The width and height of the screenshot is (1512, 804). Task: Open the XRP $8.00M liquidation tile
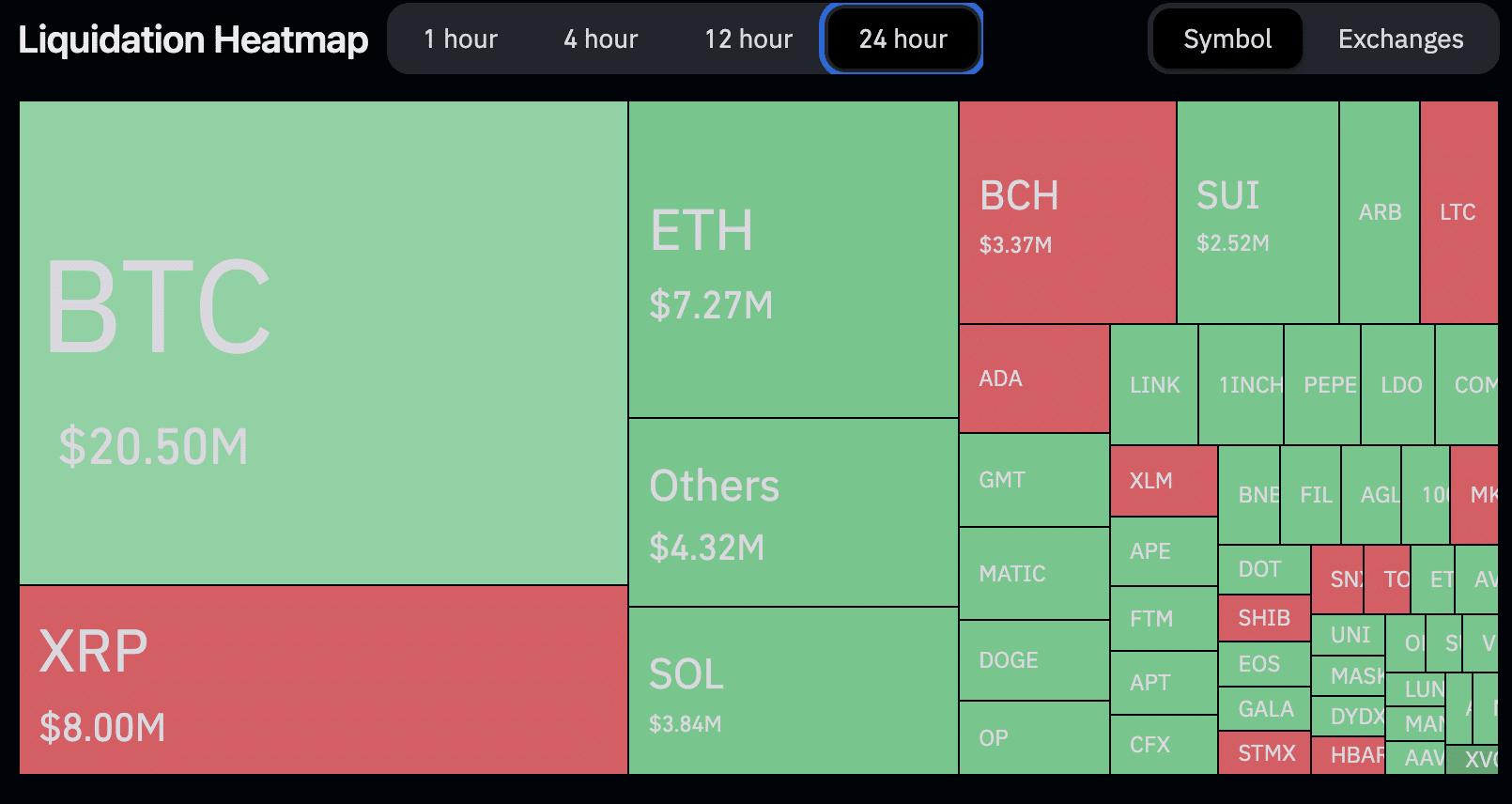tap(323, 680)
